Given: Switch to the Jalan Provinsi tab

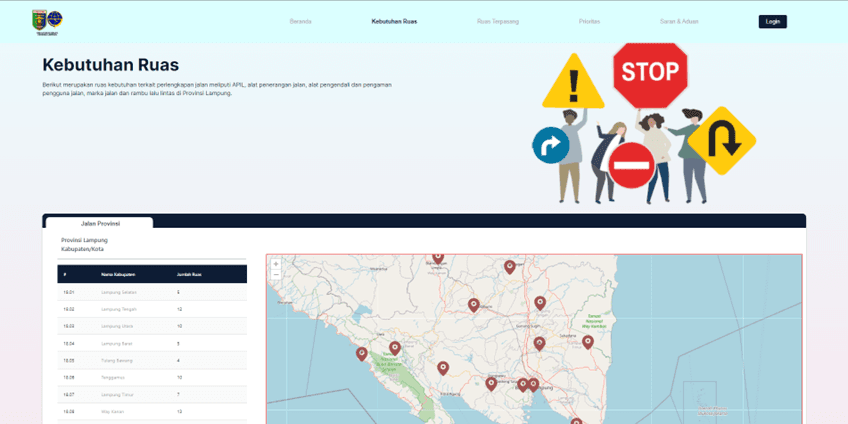Looking at the screenshot, I should pyautogui.click(x=100, y=223).
